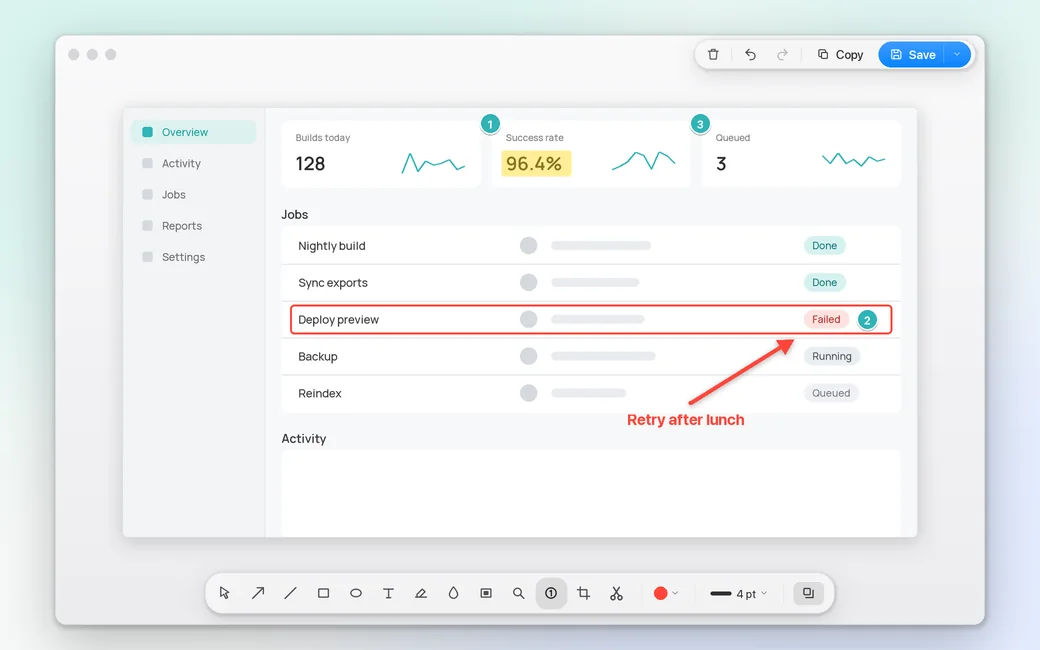The height and width of the screenshot is (650, 1040).
Task: Open the color picker dropdown chevron
Action: pos(675,593)
